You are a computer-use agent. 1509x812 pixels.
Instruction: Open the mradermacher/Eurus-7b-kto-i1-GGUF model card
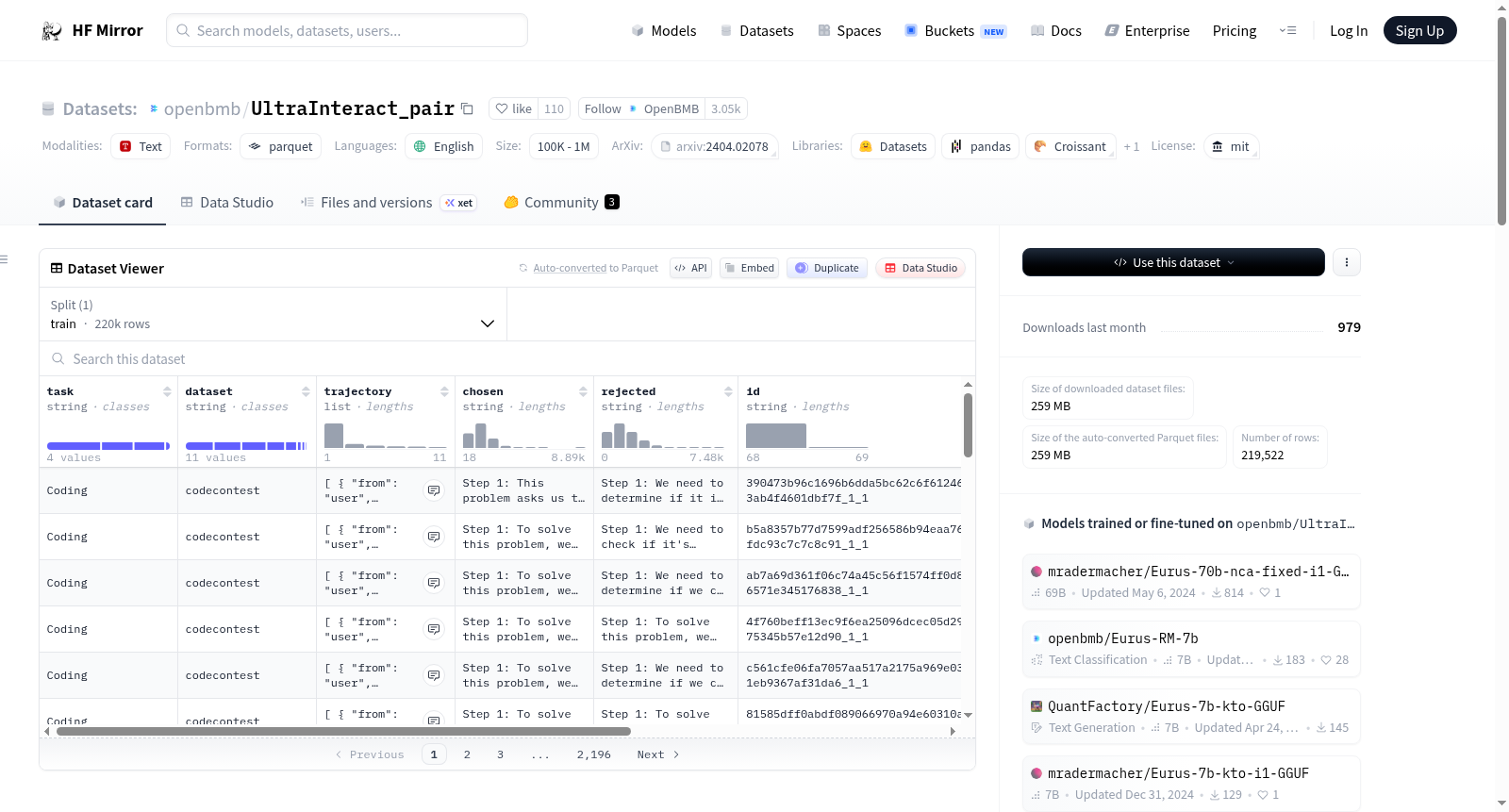(1191, 784)
